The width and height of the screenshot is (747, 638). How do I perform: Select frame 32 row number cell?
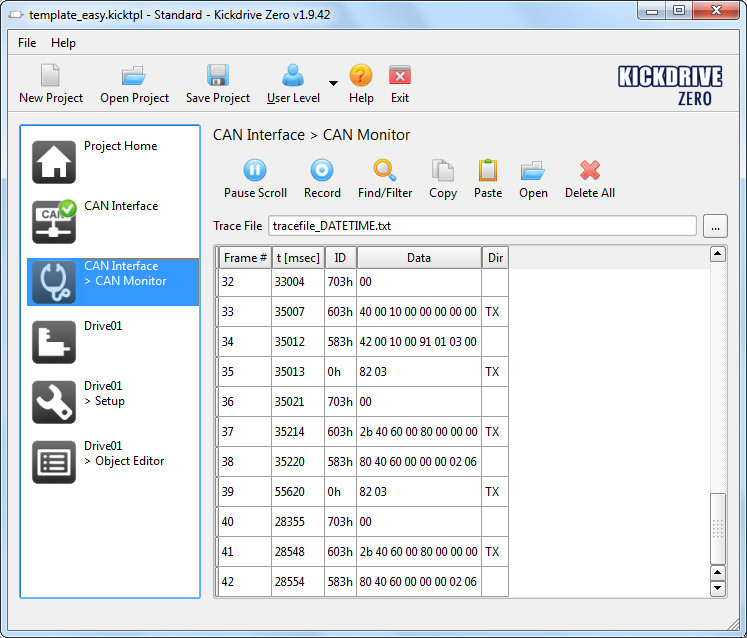point(245,282)
